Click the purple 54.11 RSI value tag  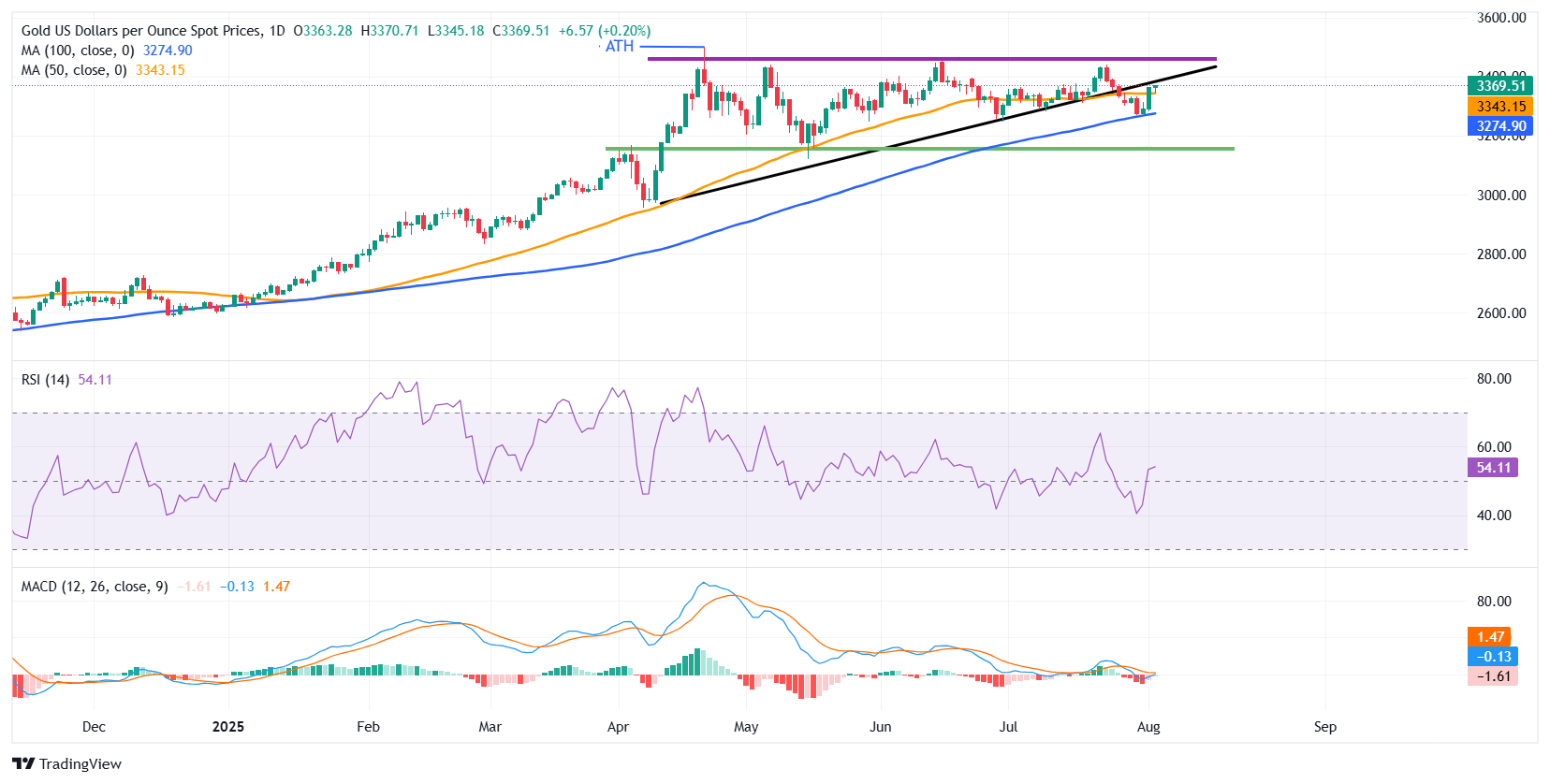tap(1493, 468)
